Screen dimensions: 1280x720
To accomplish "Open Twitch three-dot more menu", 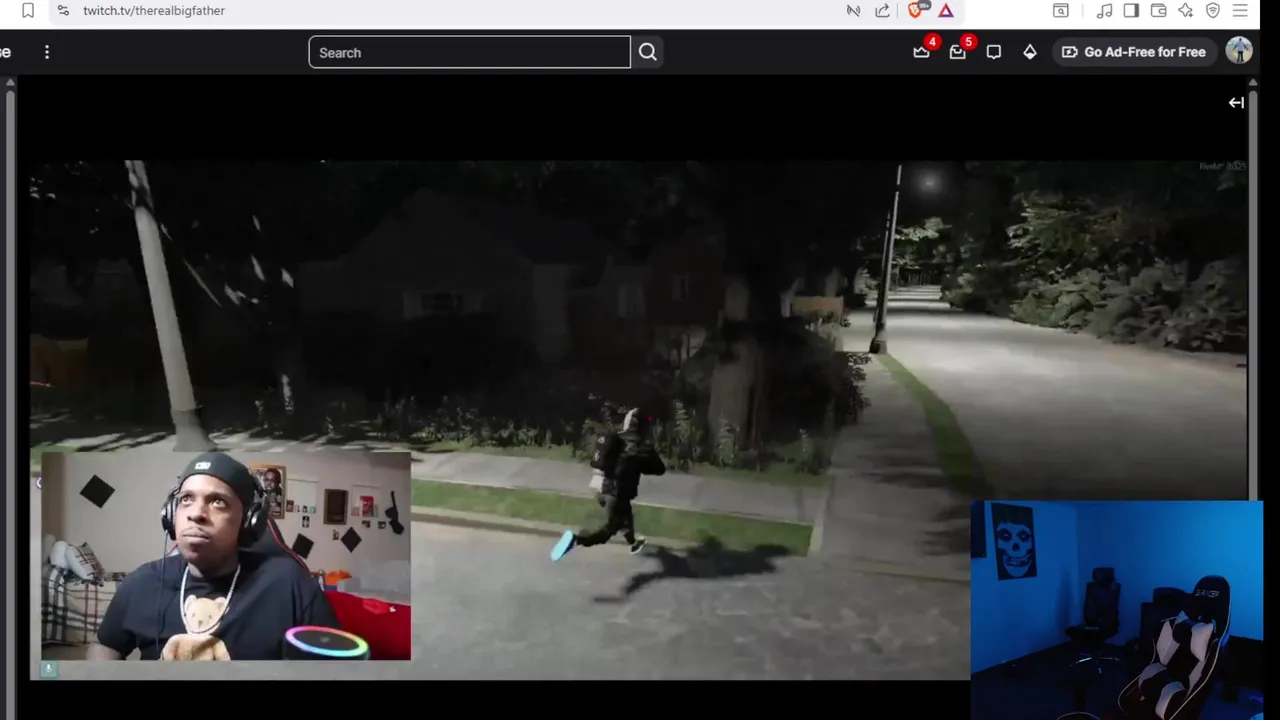I will tap(47, 52).
